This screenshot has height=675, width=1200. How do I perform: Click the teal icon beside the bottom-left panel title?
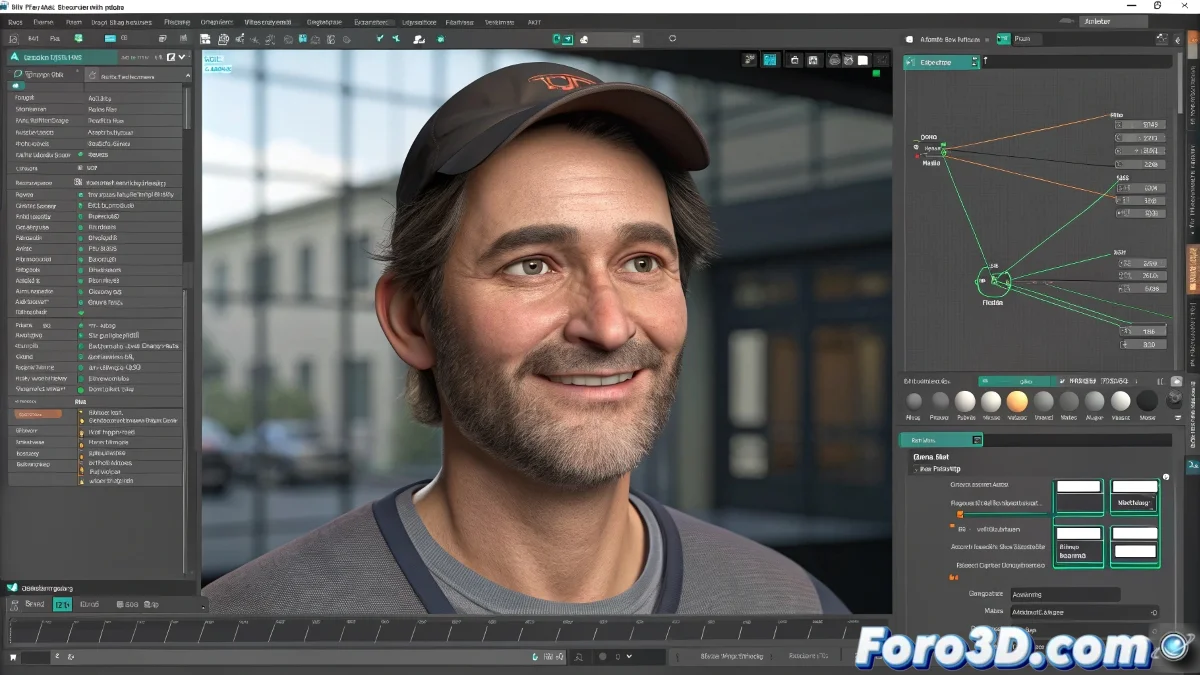pyautogui.click(x=12, y=588)
